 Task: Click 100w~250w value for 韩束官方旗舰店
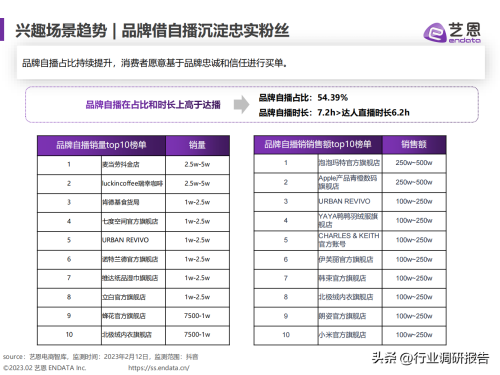pyautogui.click(x=414, y=278)
